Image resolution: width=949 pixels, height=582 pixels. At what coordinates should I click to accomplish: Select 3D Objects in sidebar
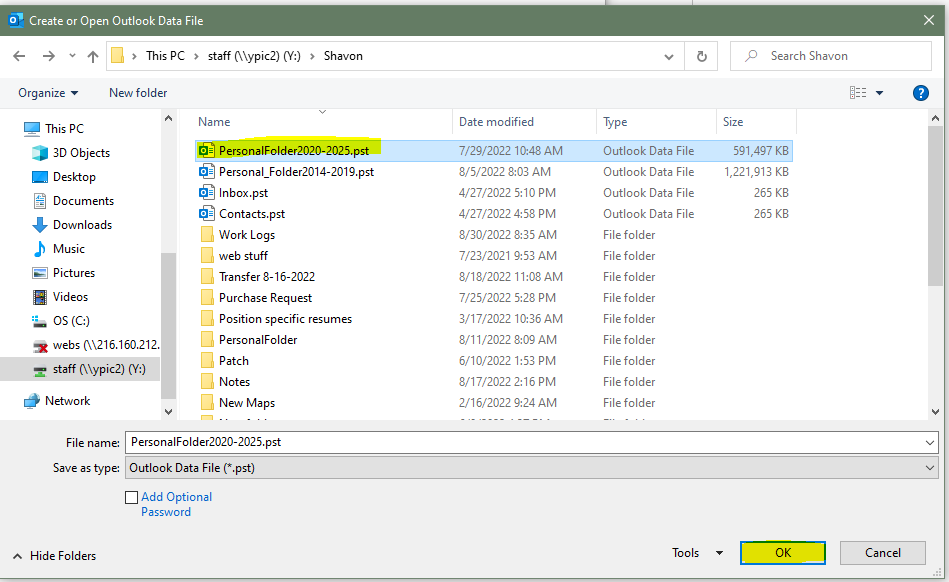coord(81,153)
